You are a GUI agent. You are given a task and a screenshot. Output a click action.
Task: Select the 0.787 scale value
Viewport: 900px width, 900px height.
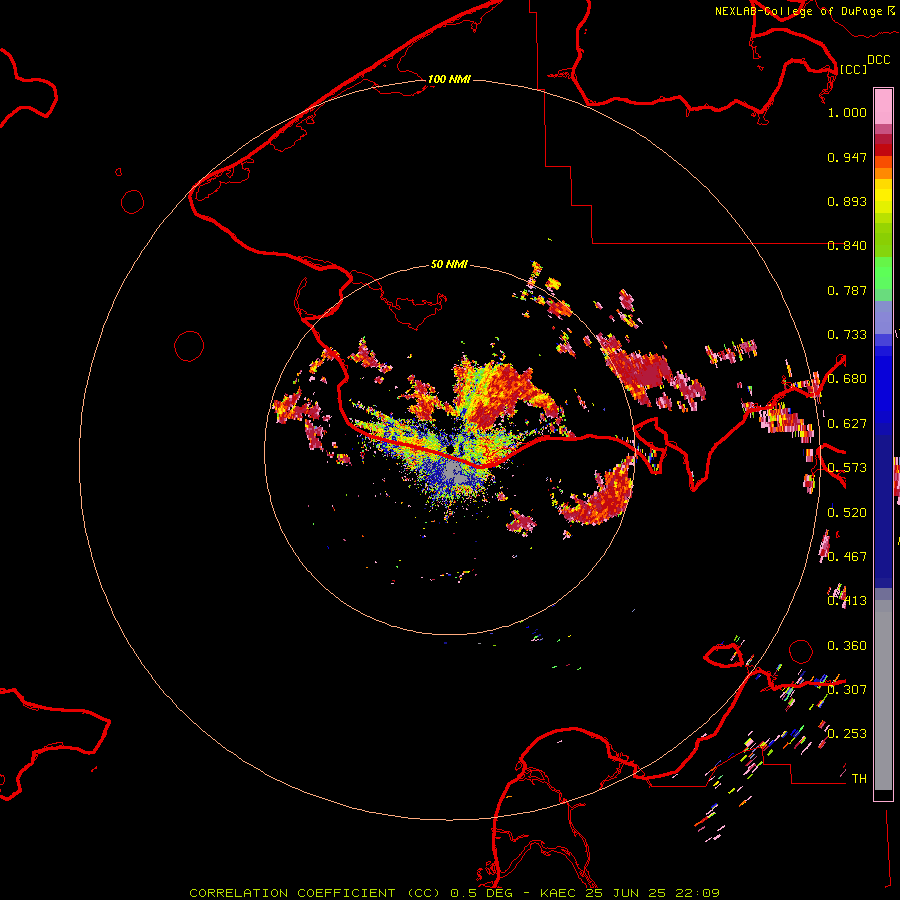coord(847,290)
